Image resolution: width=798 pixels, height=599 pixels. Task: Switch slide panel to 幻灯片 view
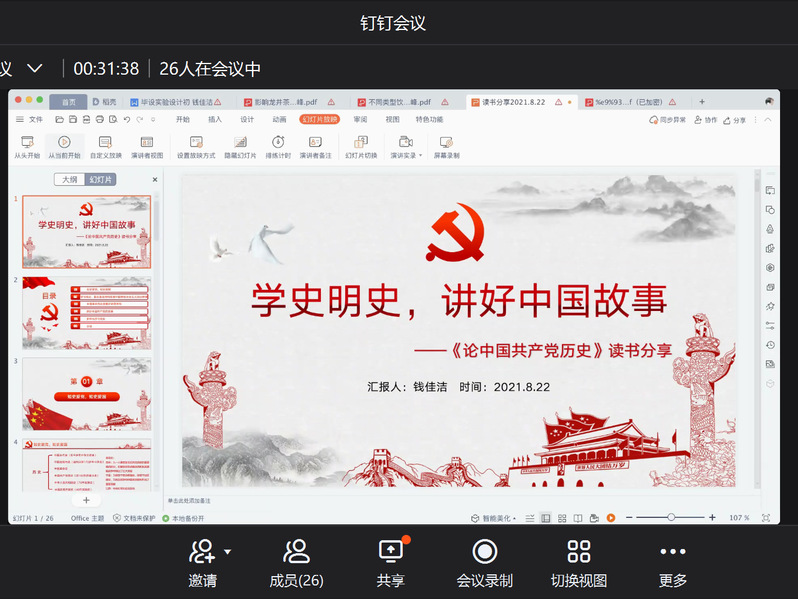100,180
